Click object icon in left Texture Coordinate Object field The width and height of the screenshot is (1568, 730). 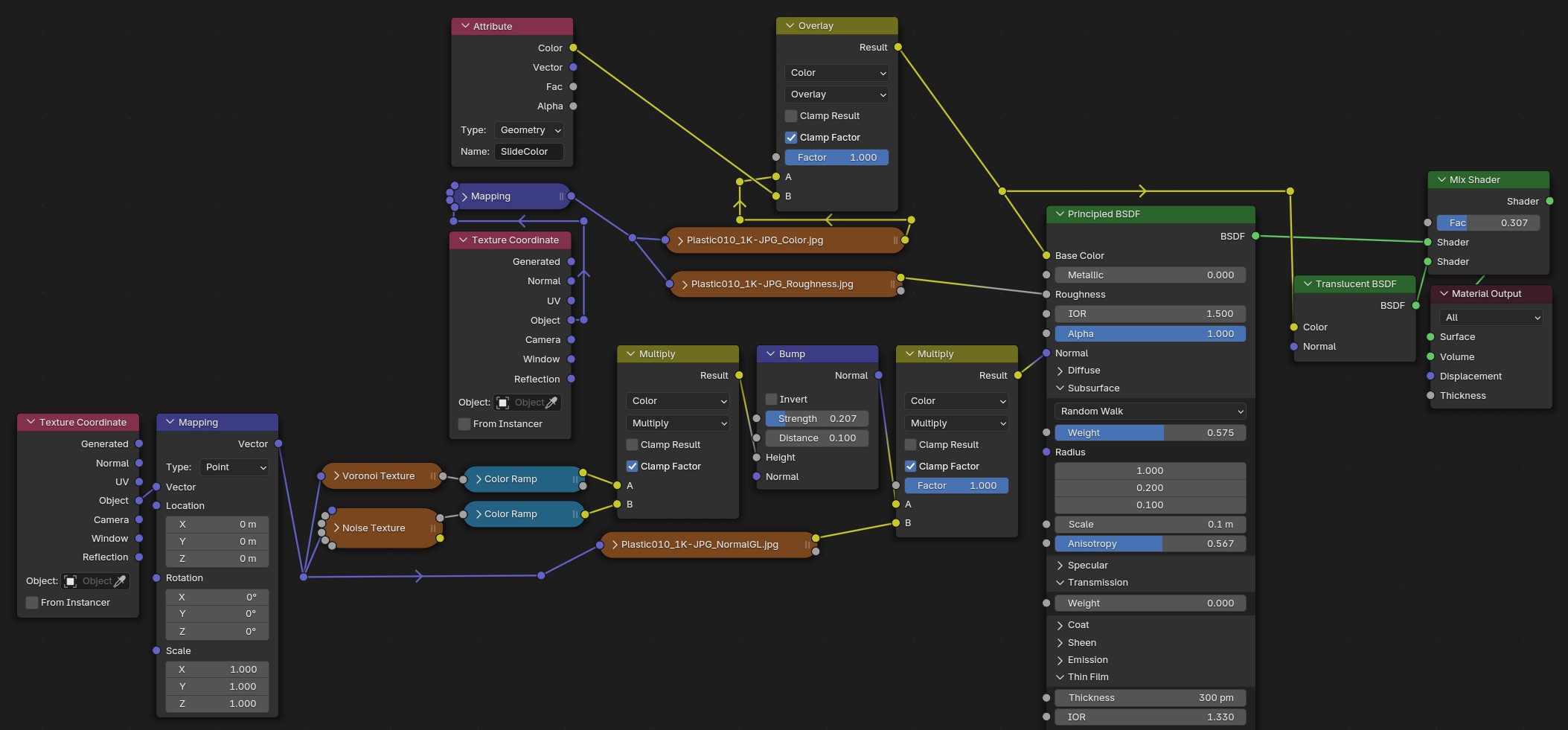click(71, 581)
